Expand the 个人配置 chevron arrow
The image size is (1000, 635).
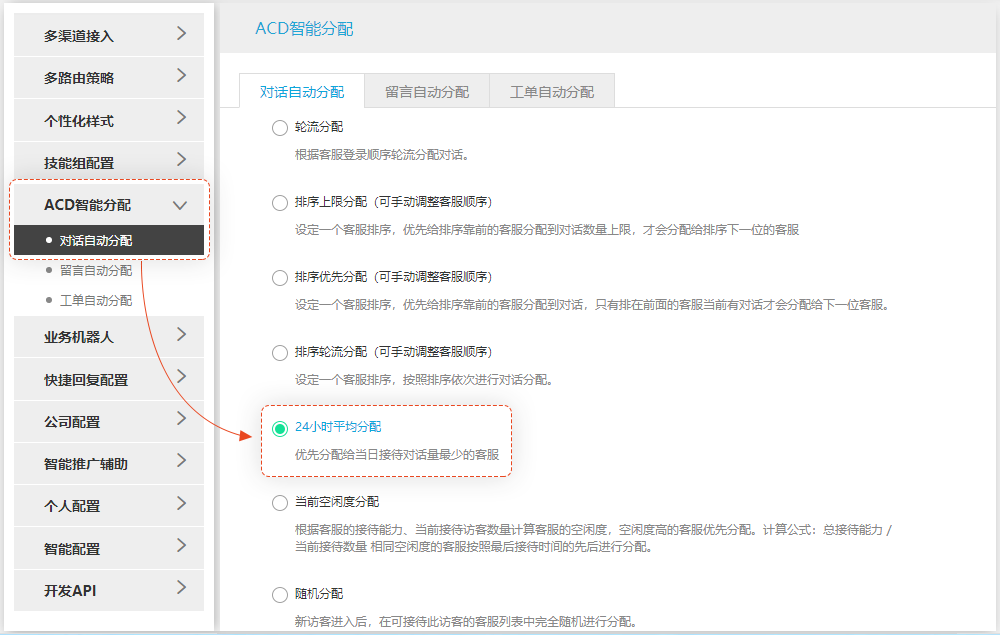pos(181,503)
